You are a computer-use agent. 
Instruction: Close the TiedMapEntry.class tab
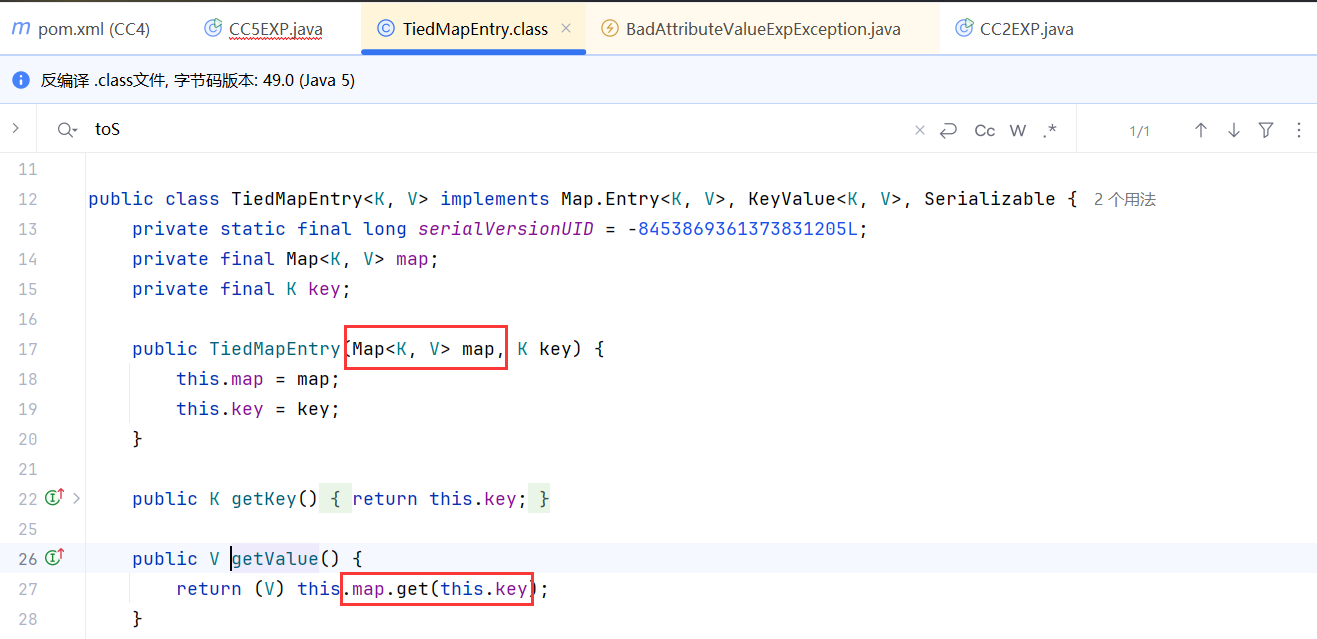coord(566,29)
